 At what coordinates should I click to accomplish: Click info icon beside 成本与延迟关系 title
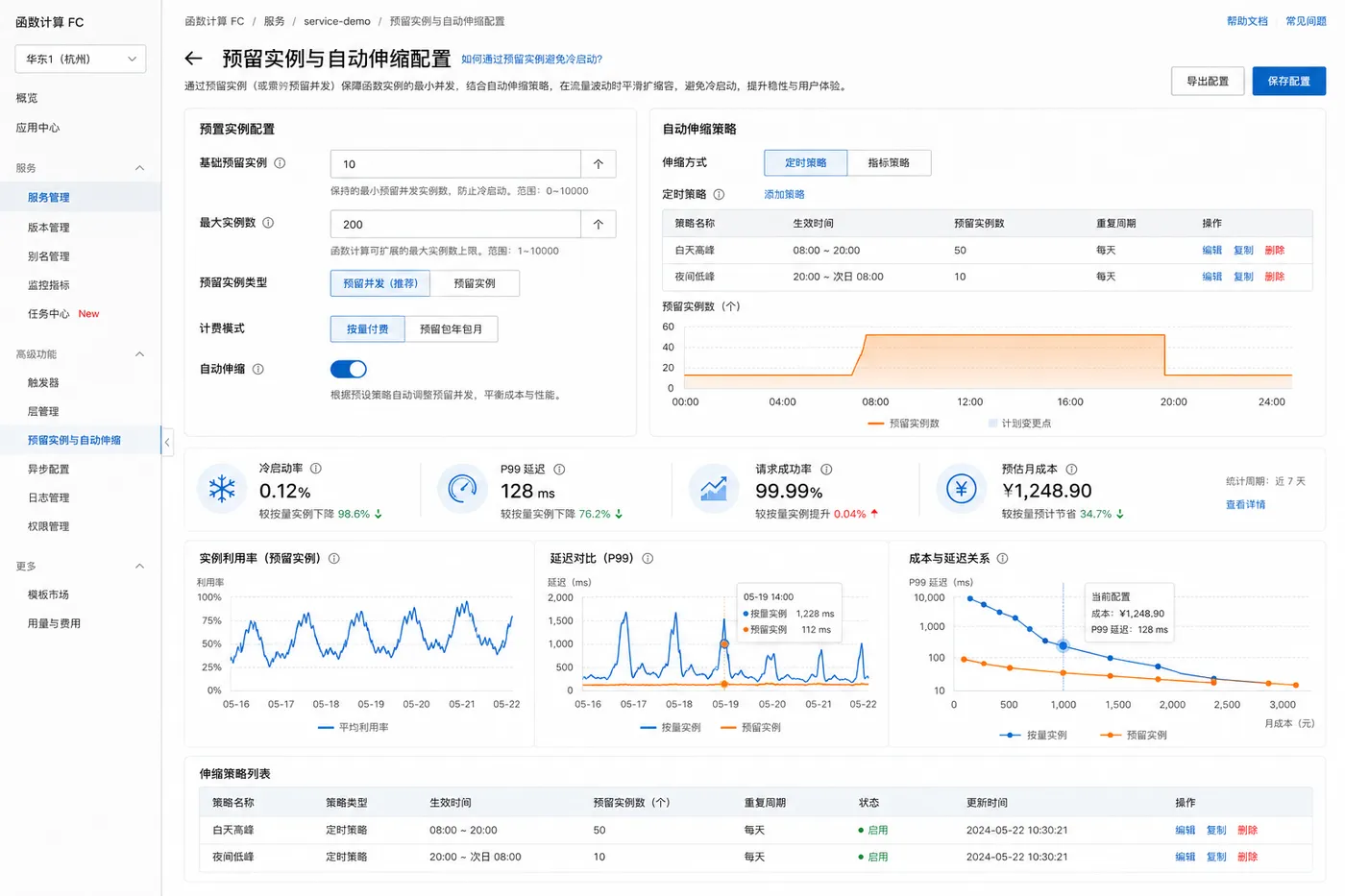click(1002, 558)
